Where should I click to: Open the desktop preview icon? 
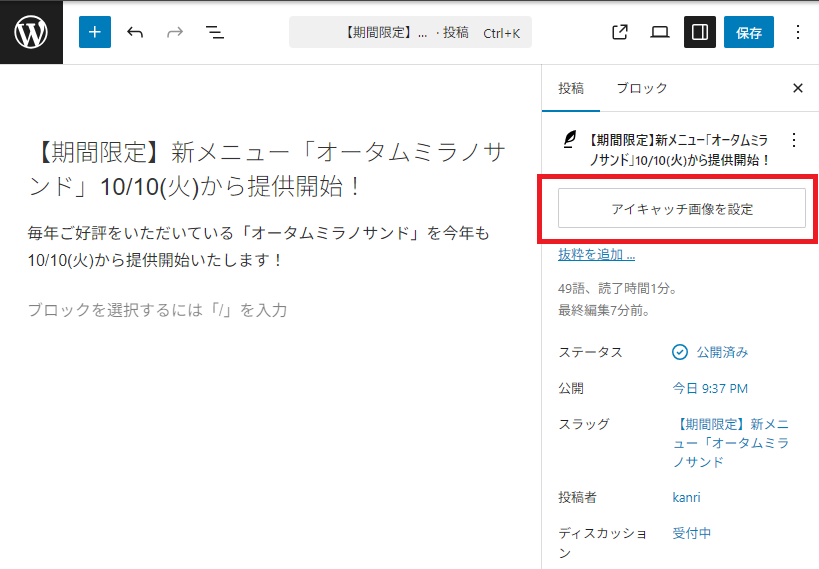pyautogui.click(x=660, y=32)
